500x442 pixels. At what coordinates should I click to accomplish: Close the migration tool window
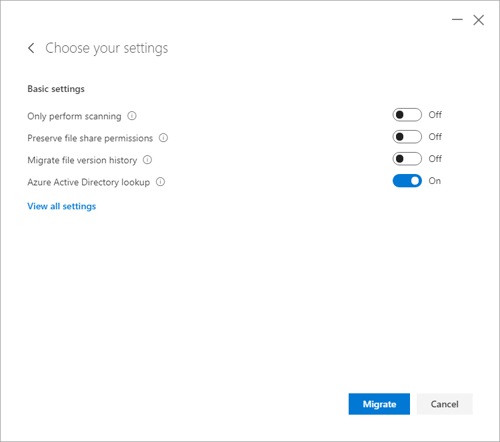[479, 20]
